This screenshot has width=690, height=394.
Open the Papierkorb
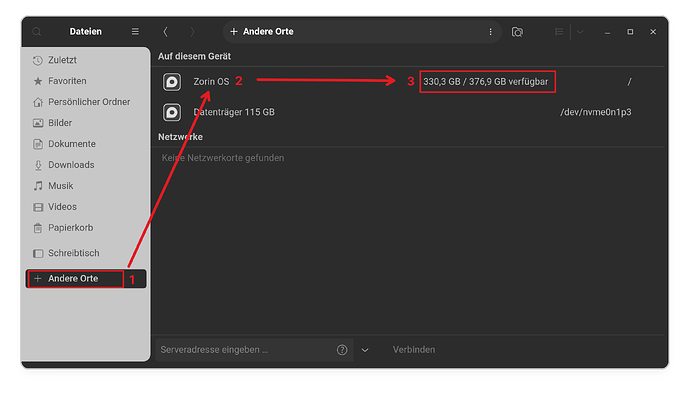pos(86,228)
